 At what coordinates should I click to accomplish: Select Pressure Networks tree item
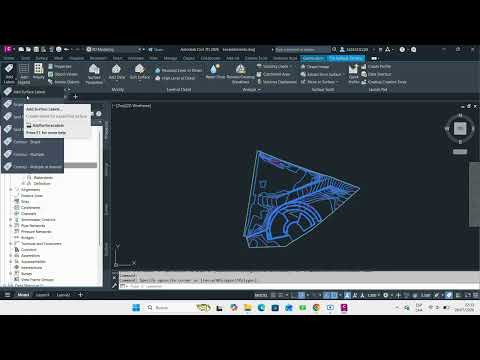[x=36, y=232]
